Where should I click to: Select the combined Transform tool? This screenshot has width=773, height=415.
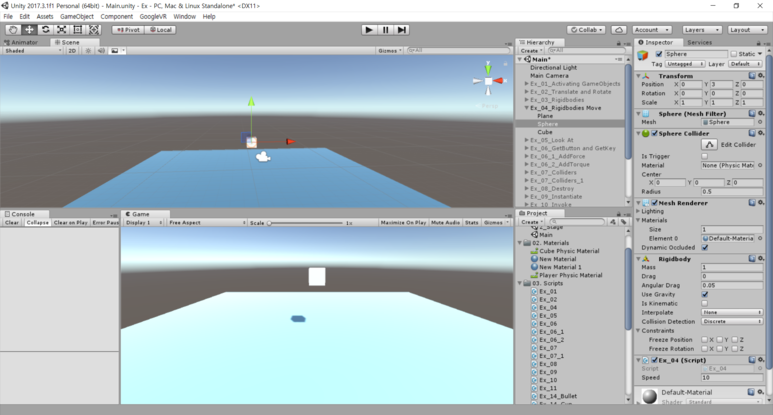click(x=94, y=30)
